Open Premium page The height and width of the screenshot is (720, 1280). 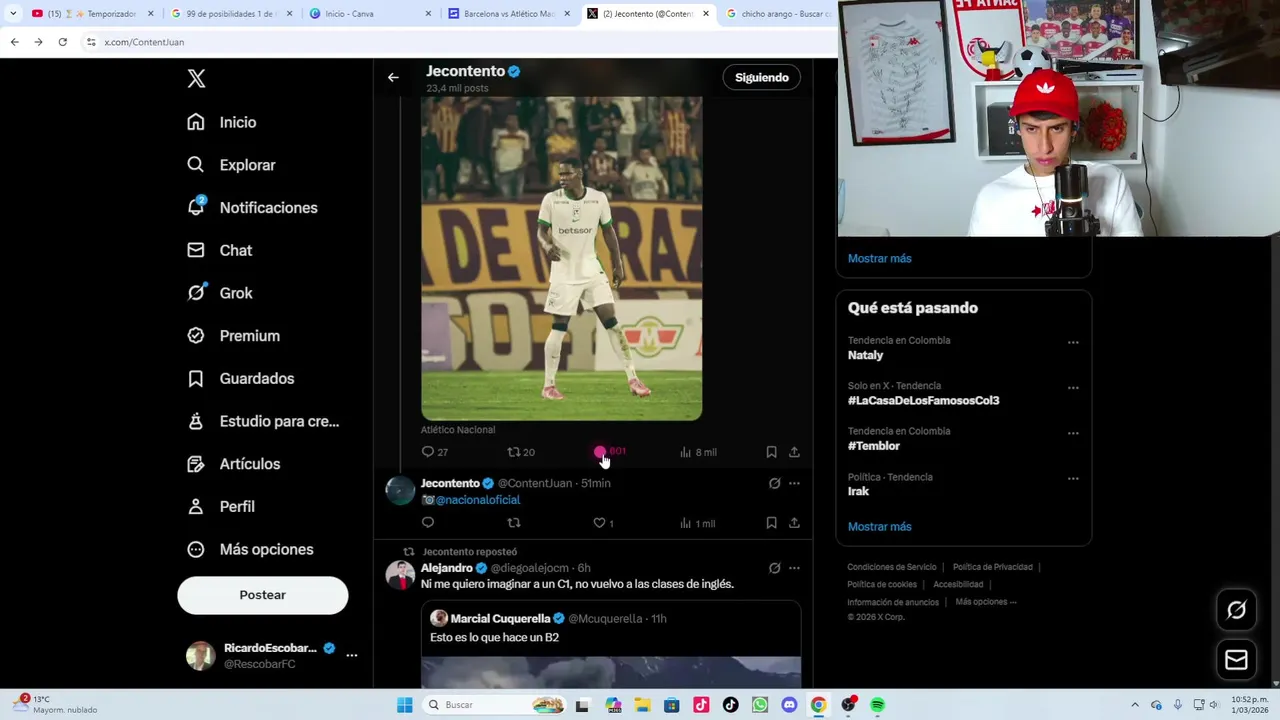coord(233,336)
